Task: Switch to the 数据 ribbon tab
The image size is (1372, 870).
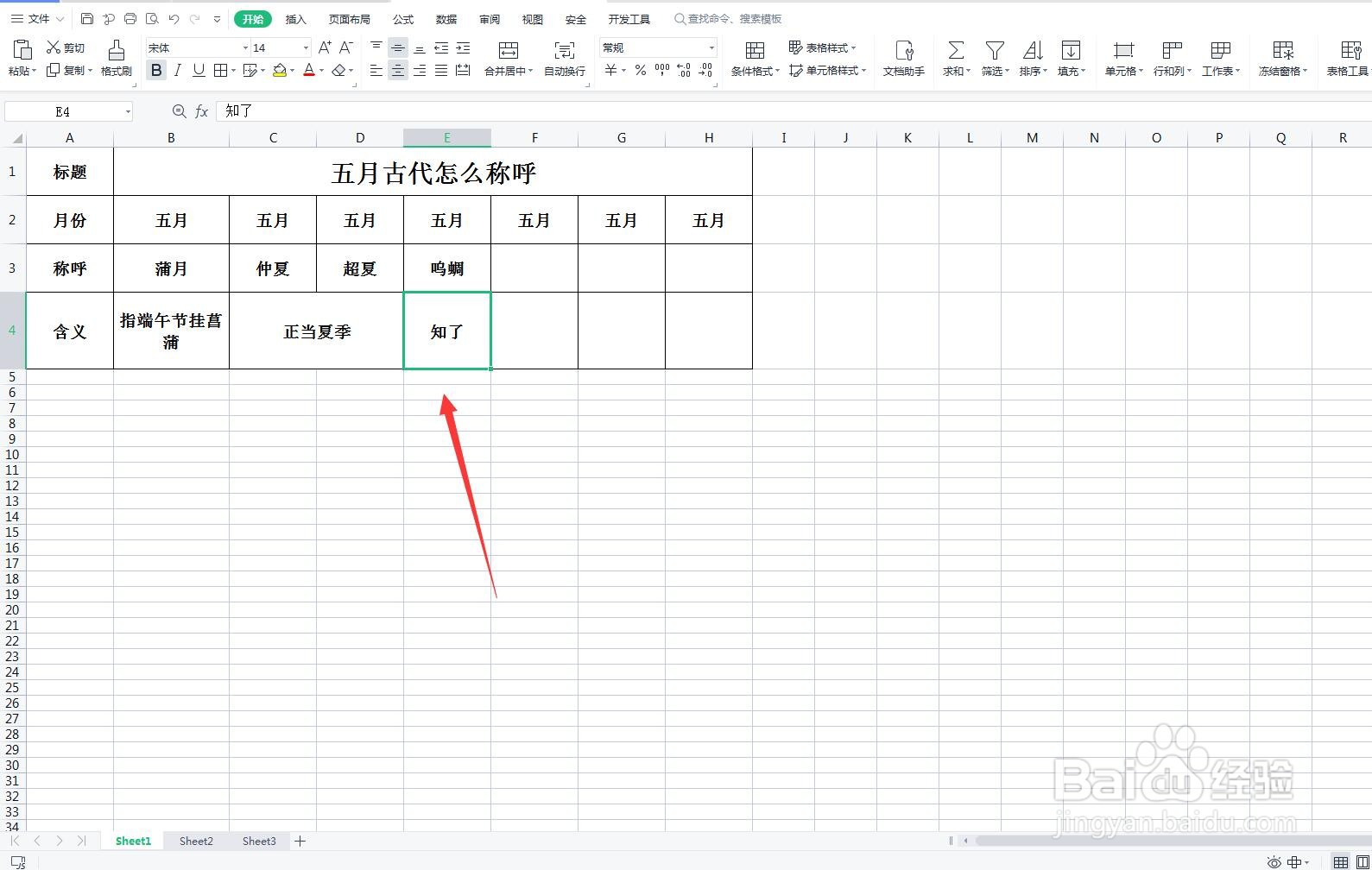Action: tap(446, 19)
